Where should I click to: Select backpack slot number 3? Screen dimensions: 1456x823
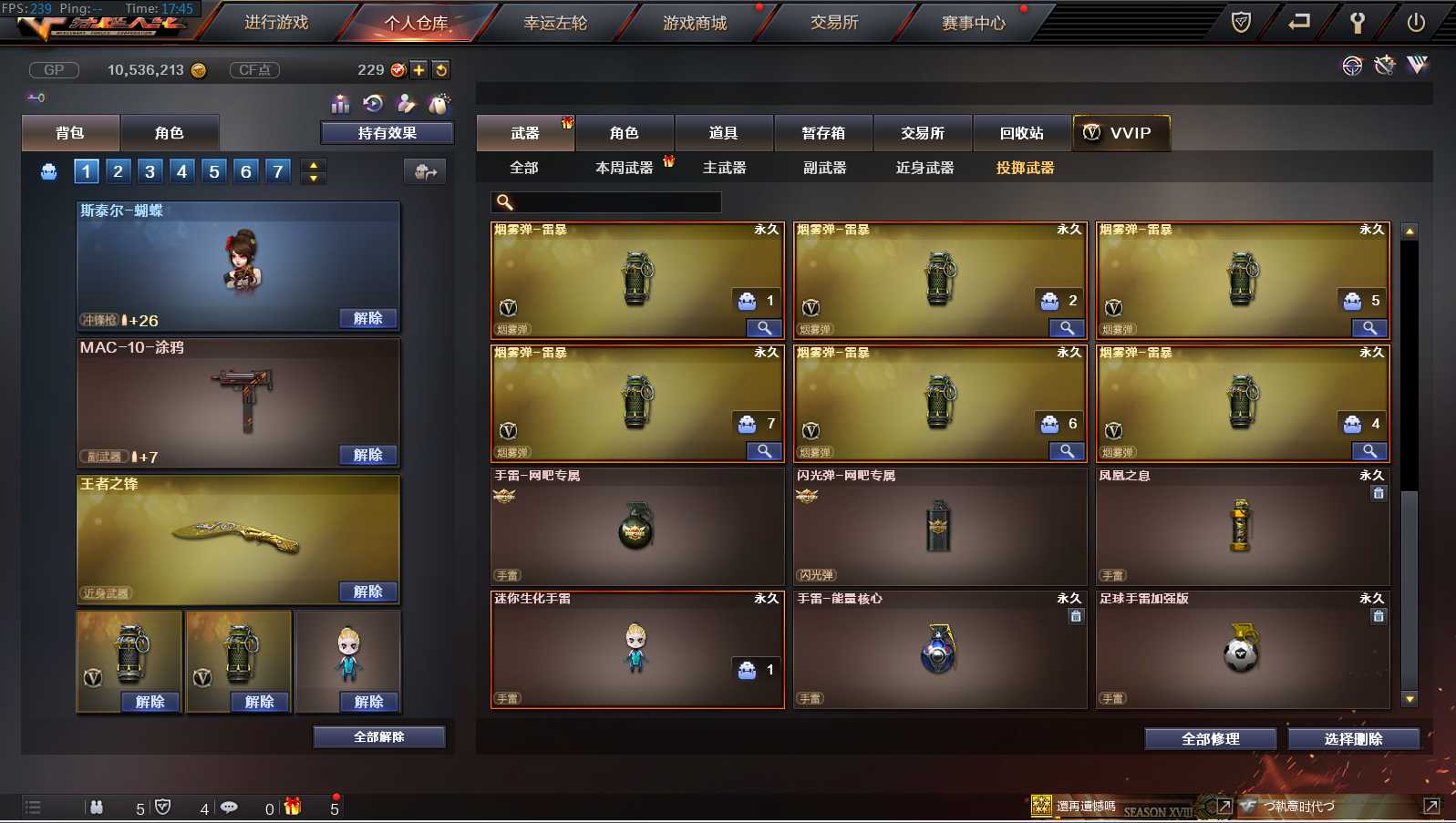point(150,170)
